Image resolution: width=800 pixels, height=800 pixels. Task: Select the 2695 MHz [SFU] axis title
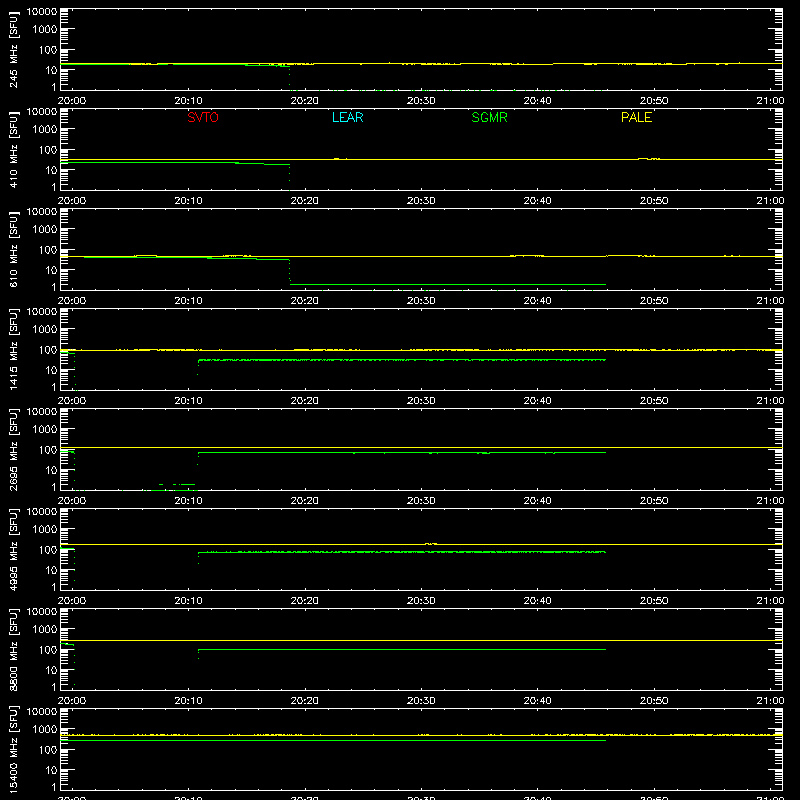14,449
